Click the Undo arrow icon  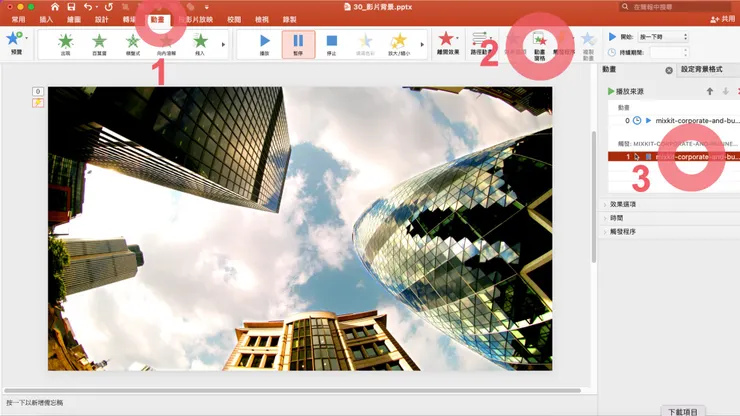87,7
